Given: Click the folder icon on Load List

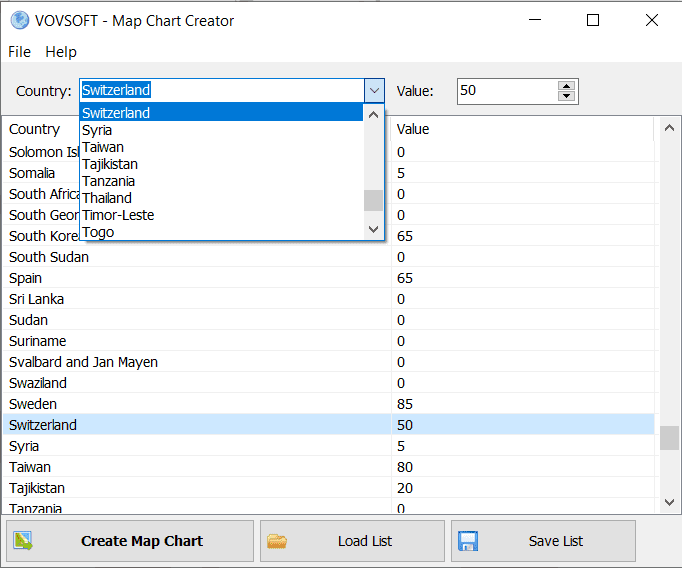Looking at the screenshot, I should tap(277, 541).
